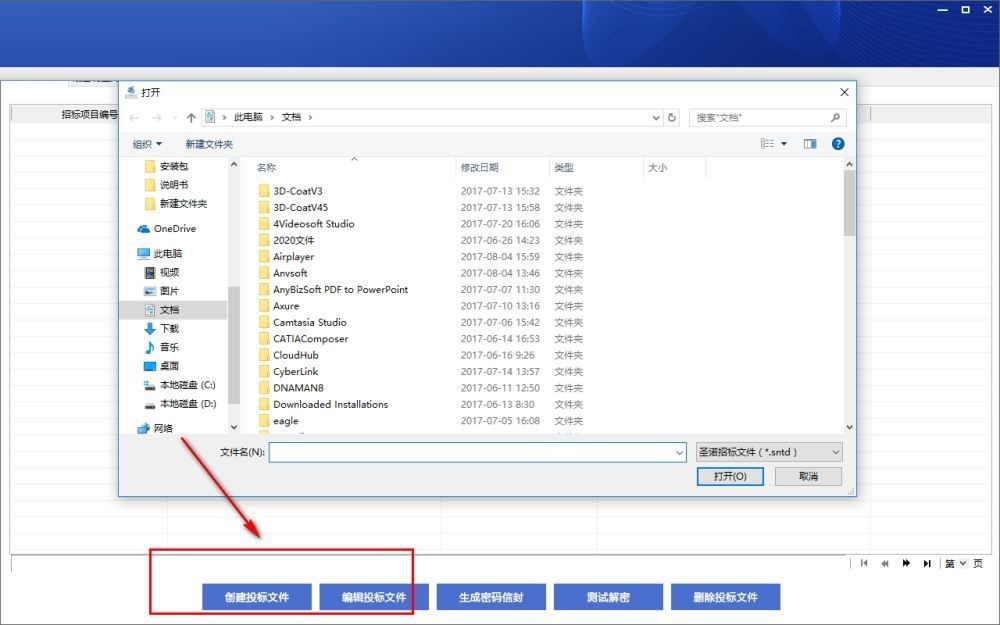This screenshot has height=625, width=1000.
Task: Expand the 文件名 dropdown arrow
Action: (x=679, y=452)
